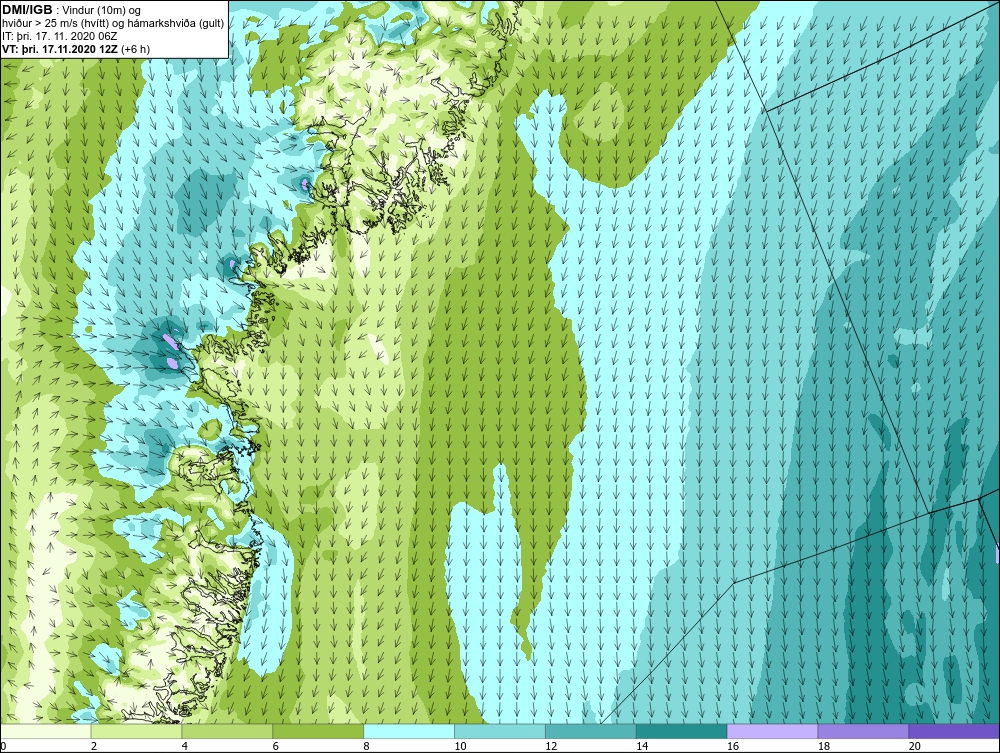Click the 'IT: þri. 17. 11. 2020 06Z' line
1000x753 pixels.
click(57, 36)
